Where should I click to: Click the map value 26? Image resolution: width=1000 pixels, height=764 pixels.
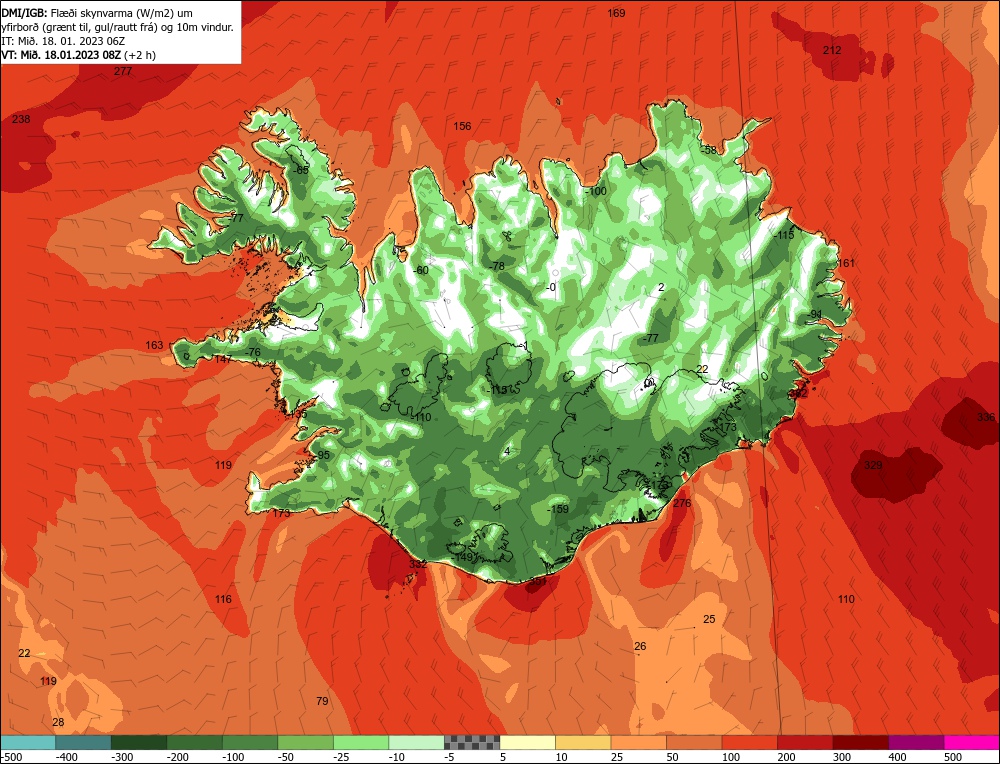tap(640, 647)
